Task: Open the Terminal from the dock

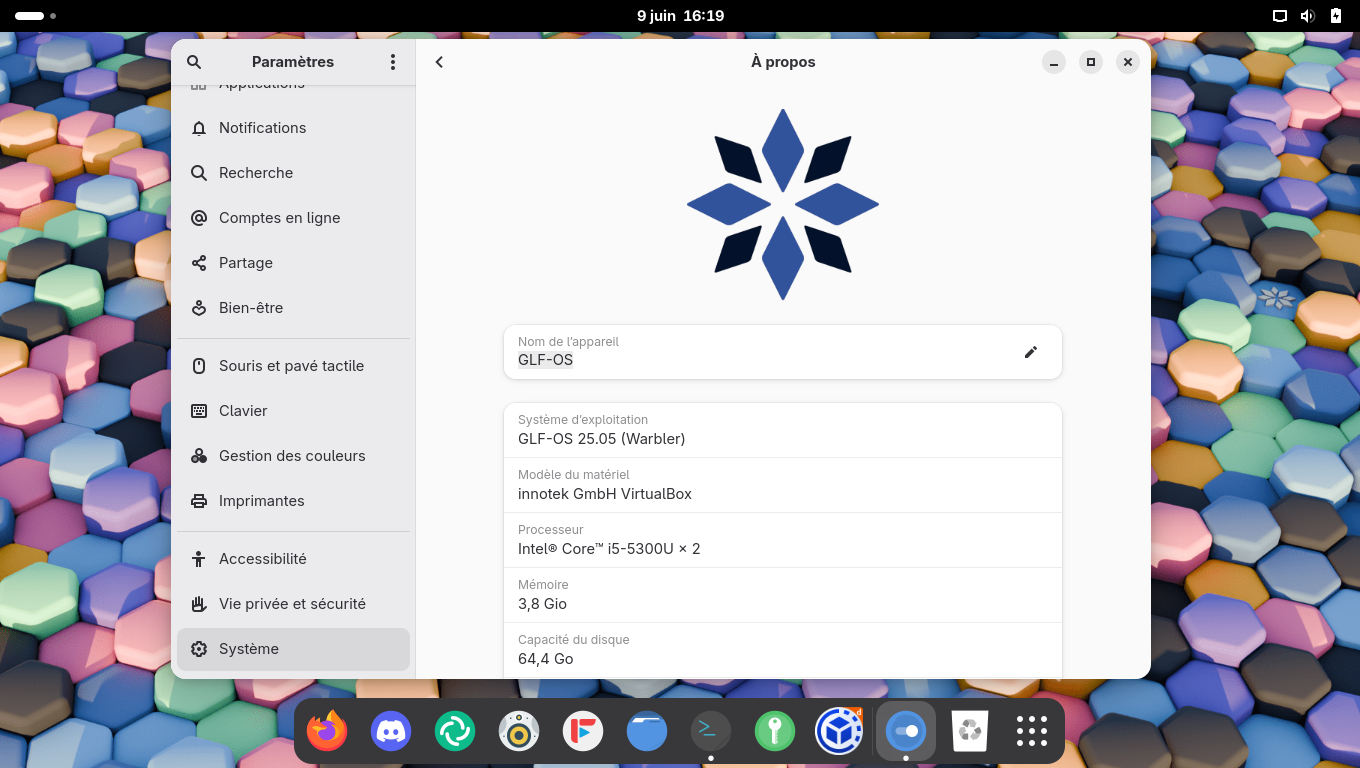Action: pyautogui.click(x=711, y=732)
